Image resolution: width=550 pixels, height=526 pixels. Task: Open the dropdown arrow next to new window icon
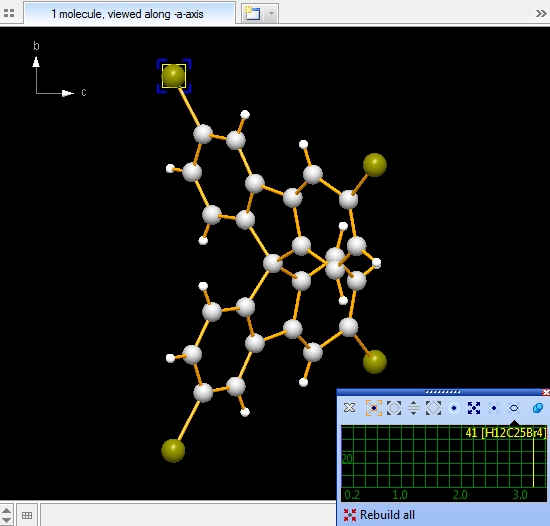point(271,14)
